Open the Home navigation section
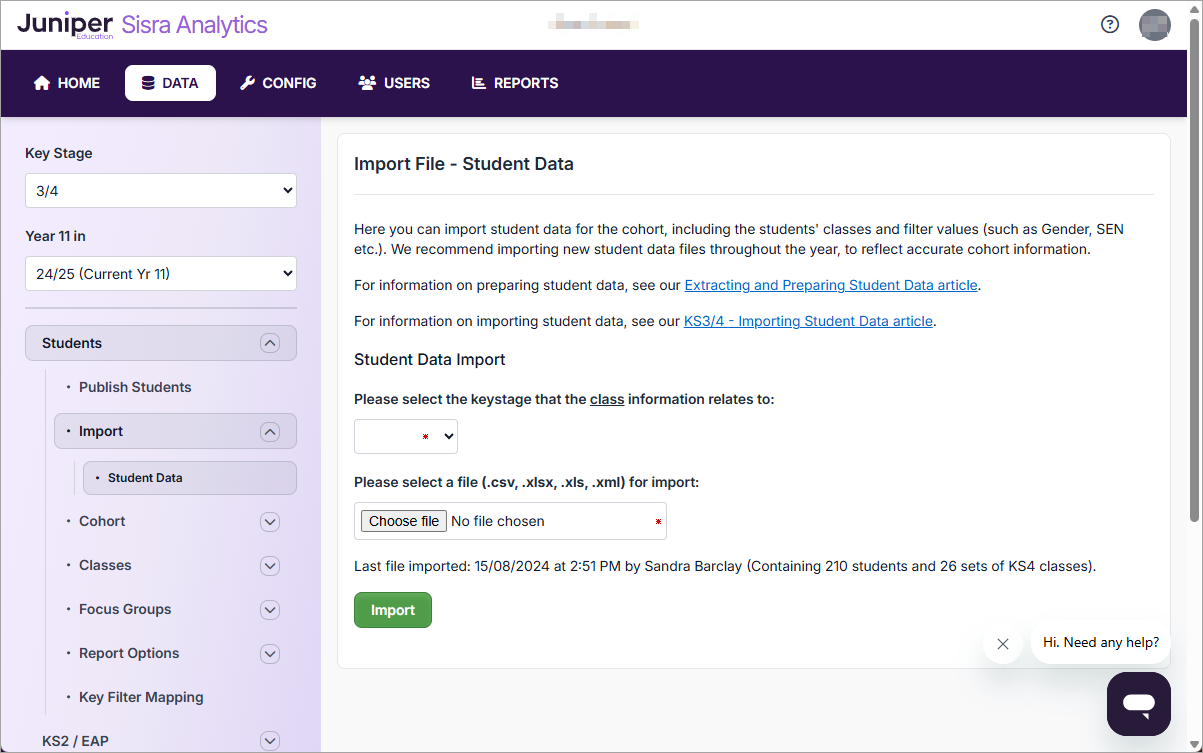Viewport: 1203px width, 753px height. click(x=66, y=83)
